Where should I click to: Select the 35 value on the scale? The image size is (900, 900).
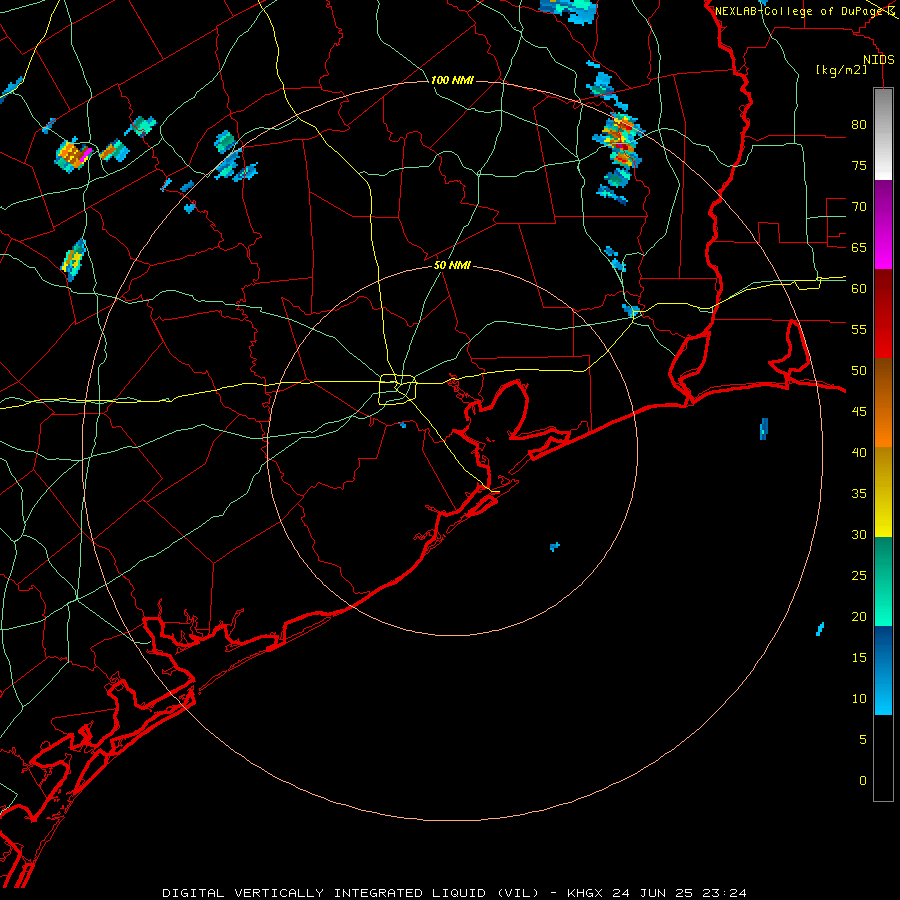859,494
